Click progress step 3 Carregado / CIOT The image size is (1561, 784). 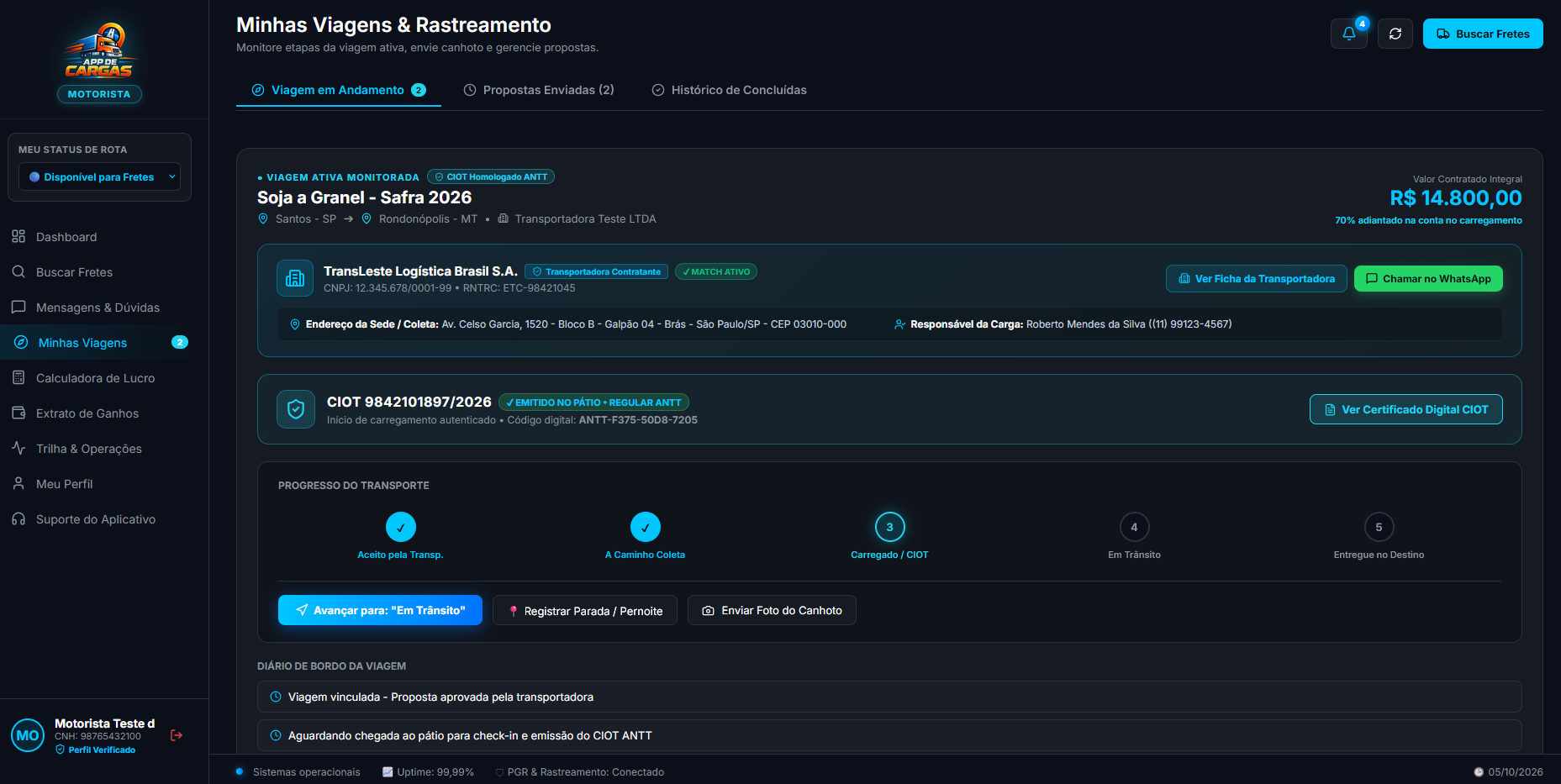pos(889,535)
